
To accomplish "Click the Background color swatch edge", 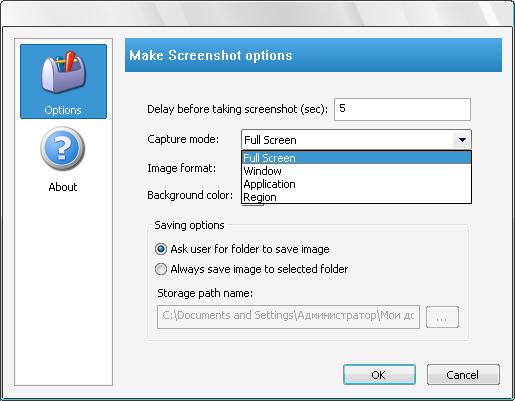I will click(x=253, y=205).
